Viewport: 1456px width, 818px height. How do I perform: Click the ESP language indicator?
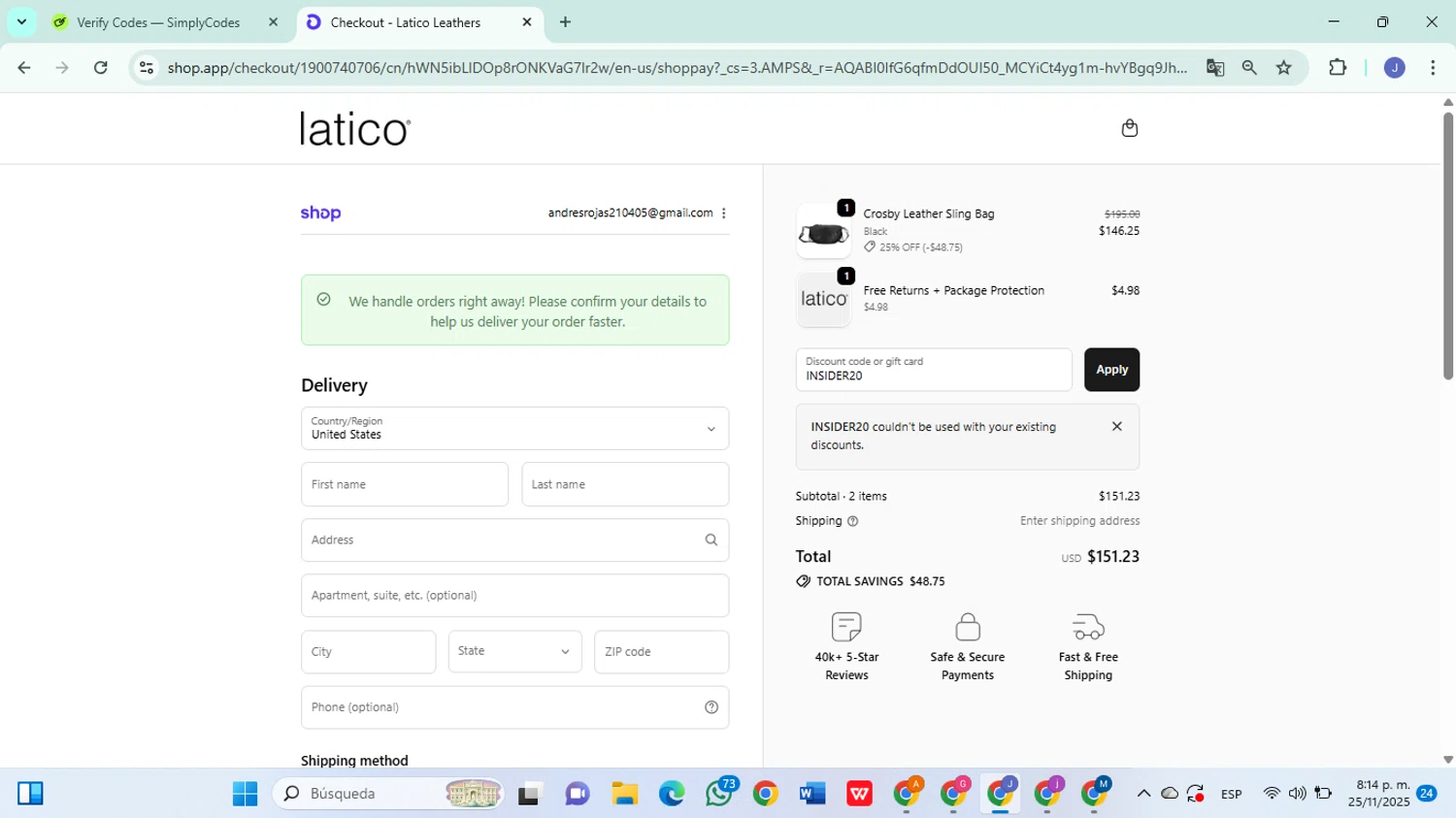click(1231, 794)
